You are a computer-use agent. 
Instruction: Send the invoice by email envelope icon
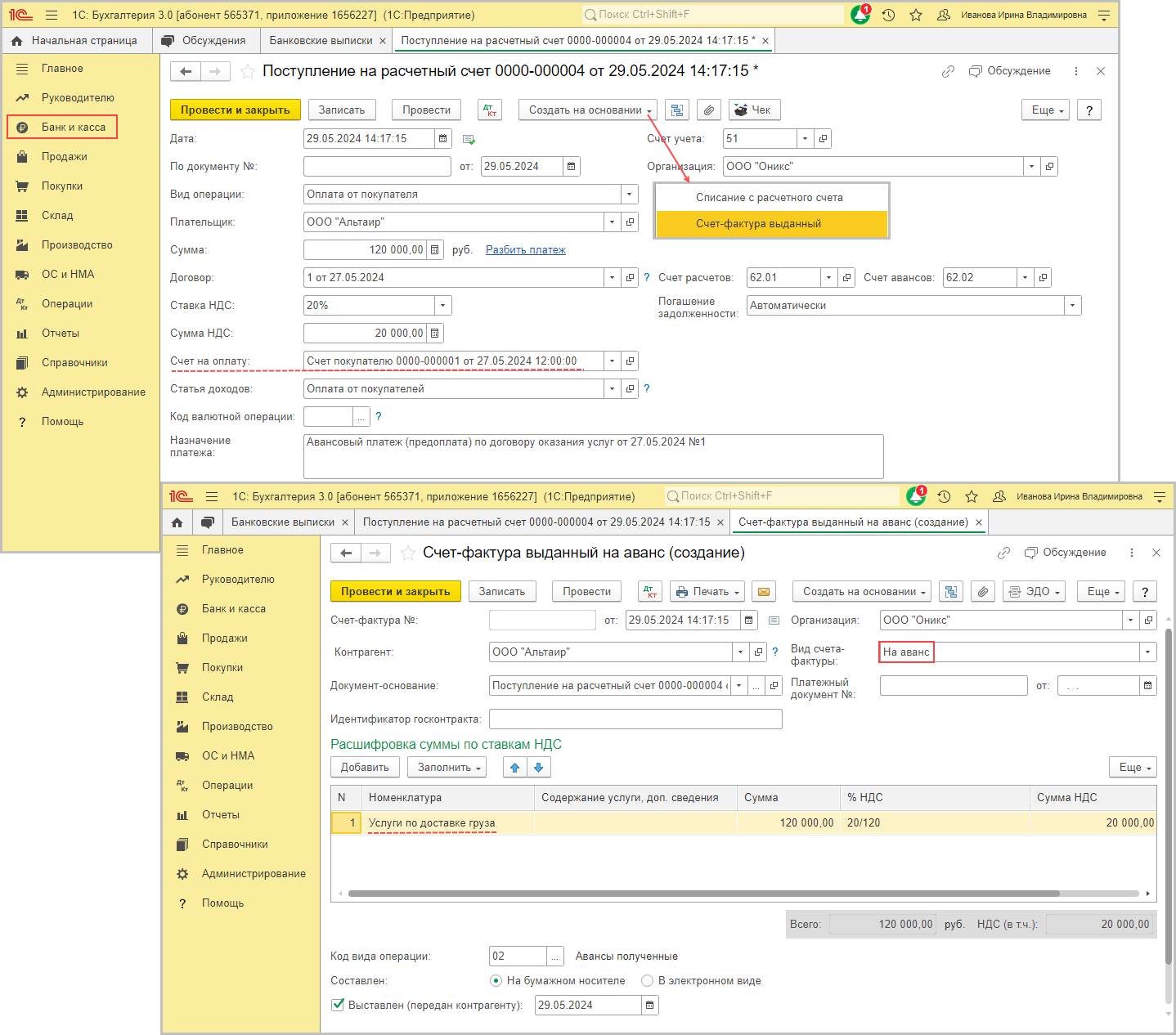(764, 591)
